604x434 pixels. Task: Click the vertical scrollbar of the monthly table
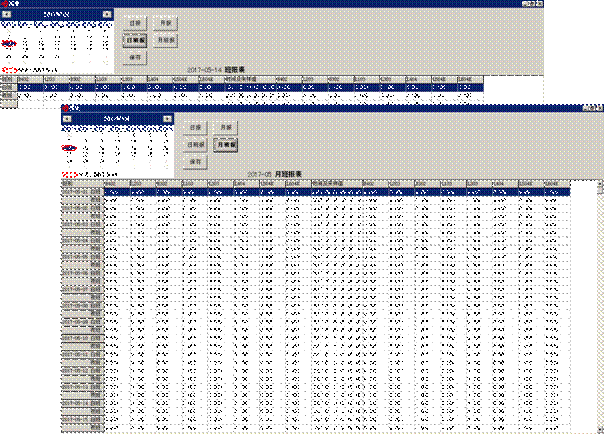[599, 300]
